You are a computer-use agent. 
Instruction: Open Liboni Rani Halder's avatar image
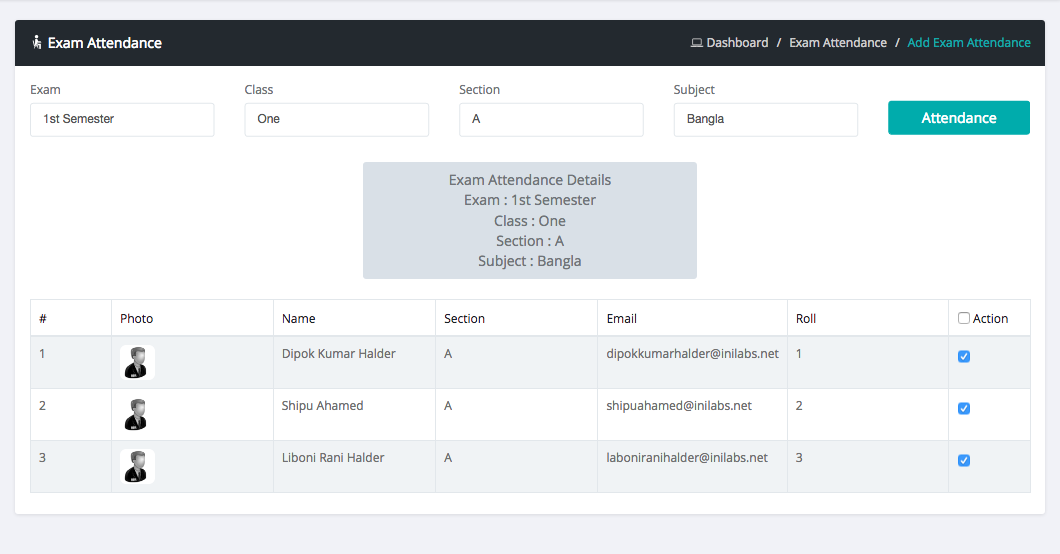click(137, 466)
